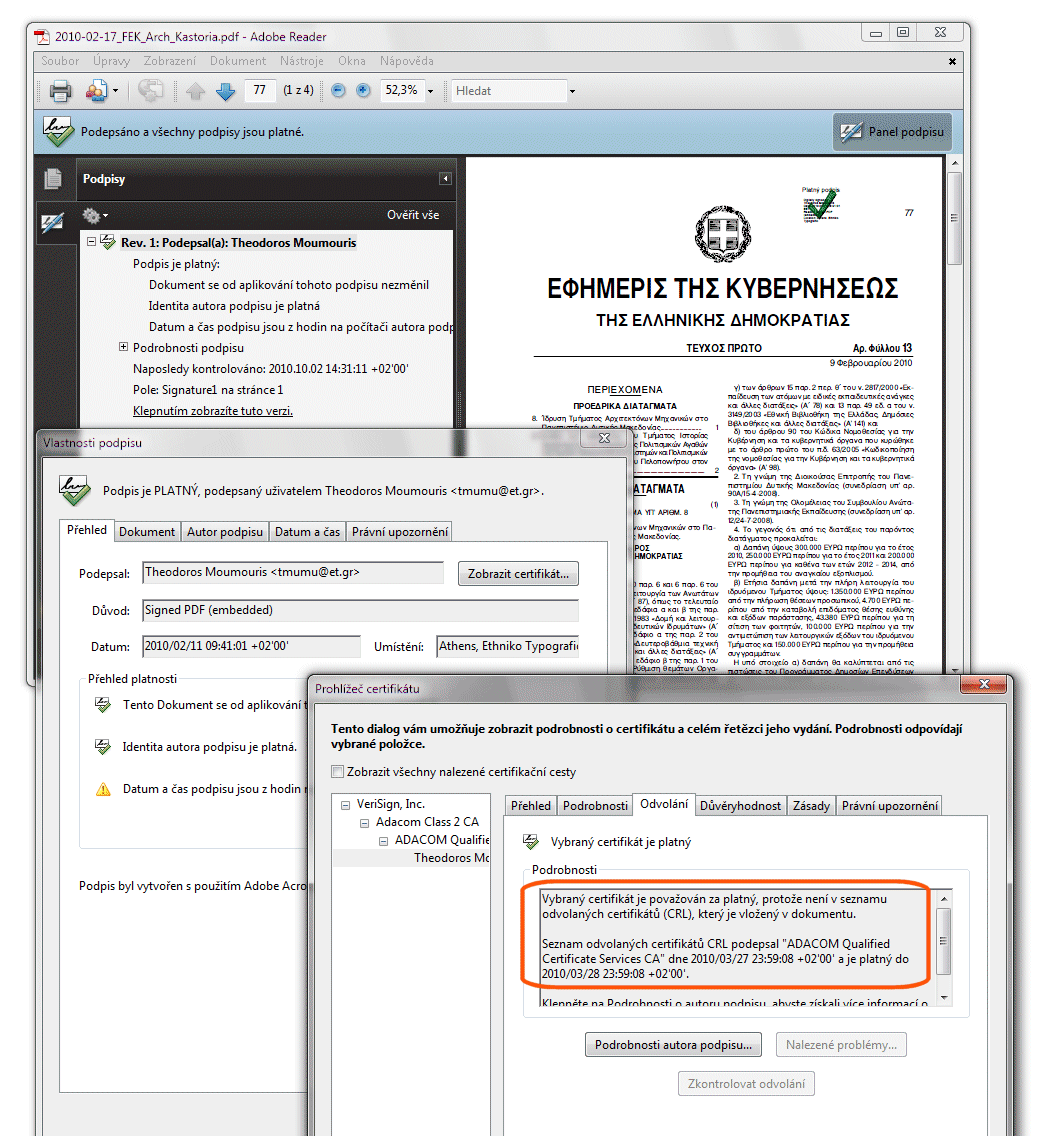
Task: Open the Důvěryhodnost tab
Action: pyautogui.click(x=741, y=806)
